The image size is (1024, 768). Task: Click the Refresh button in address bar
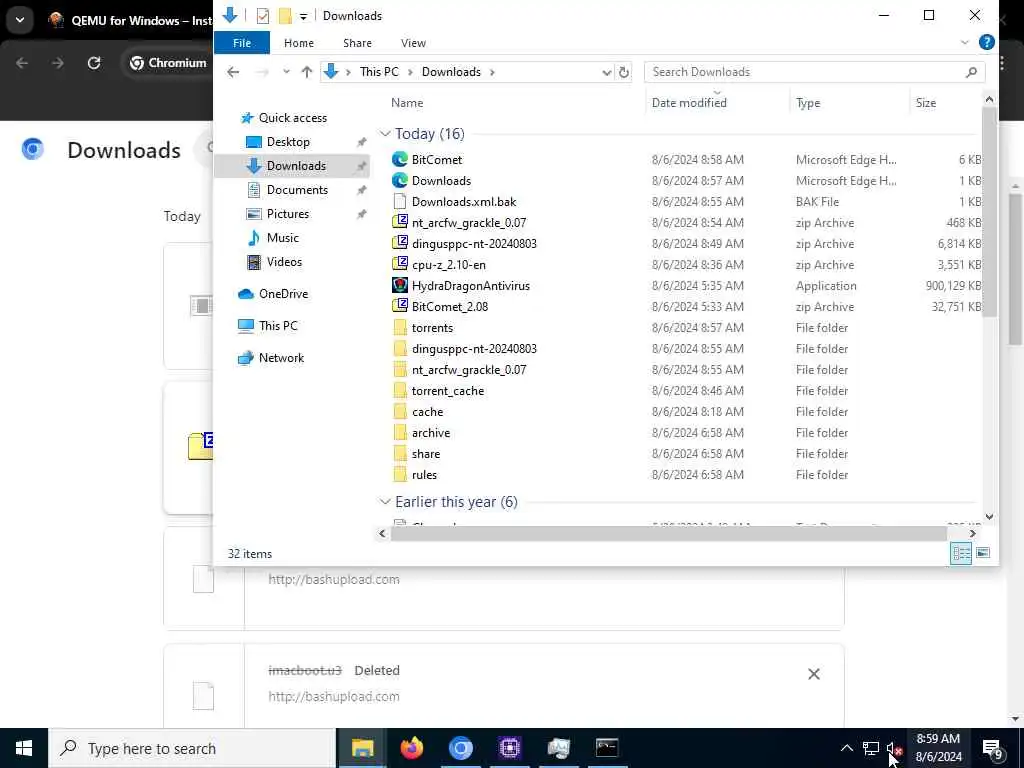(624, 72)
